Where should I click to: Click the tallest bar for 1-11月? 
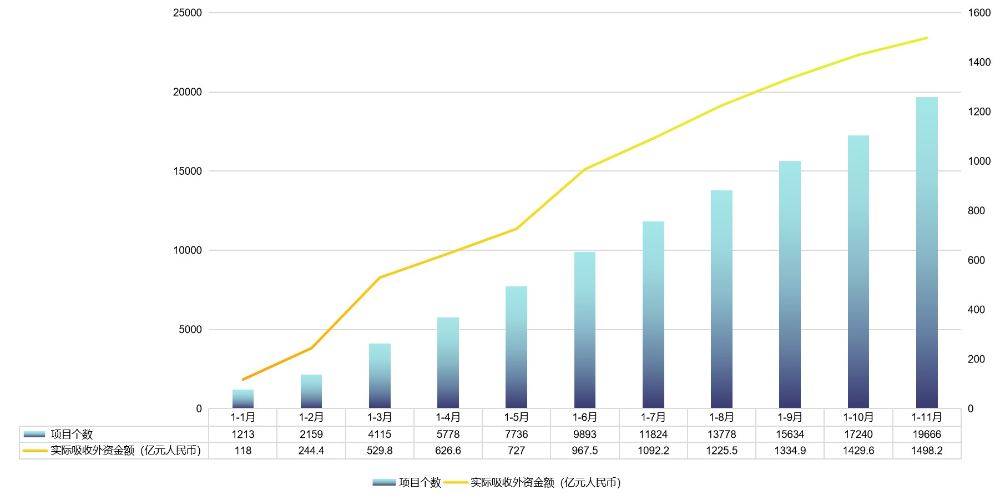pyautogui.click(x=927, y=252)
